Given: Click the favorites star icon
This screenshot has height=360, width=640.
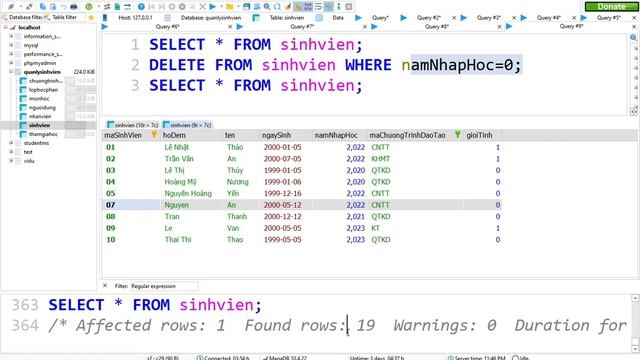Looking at the screenshot, I should click(91, 18).
